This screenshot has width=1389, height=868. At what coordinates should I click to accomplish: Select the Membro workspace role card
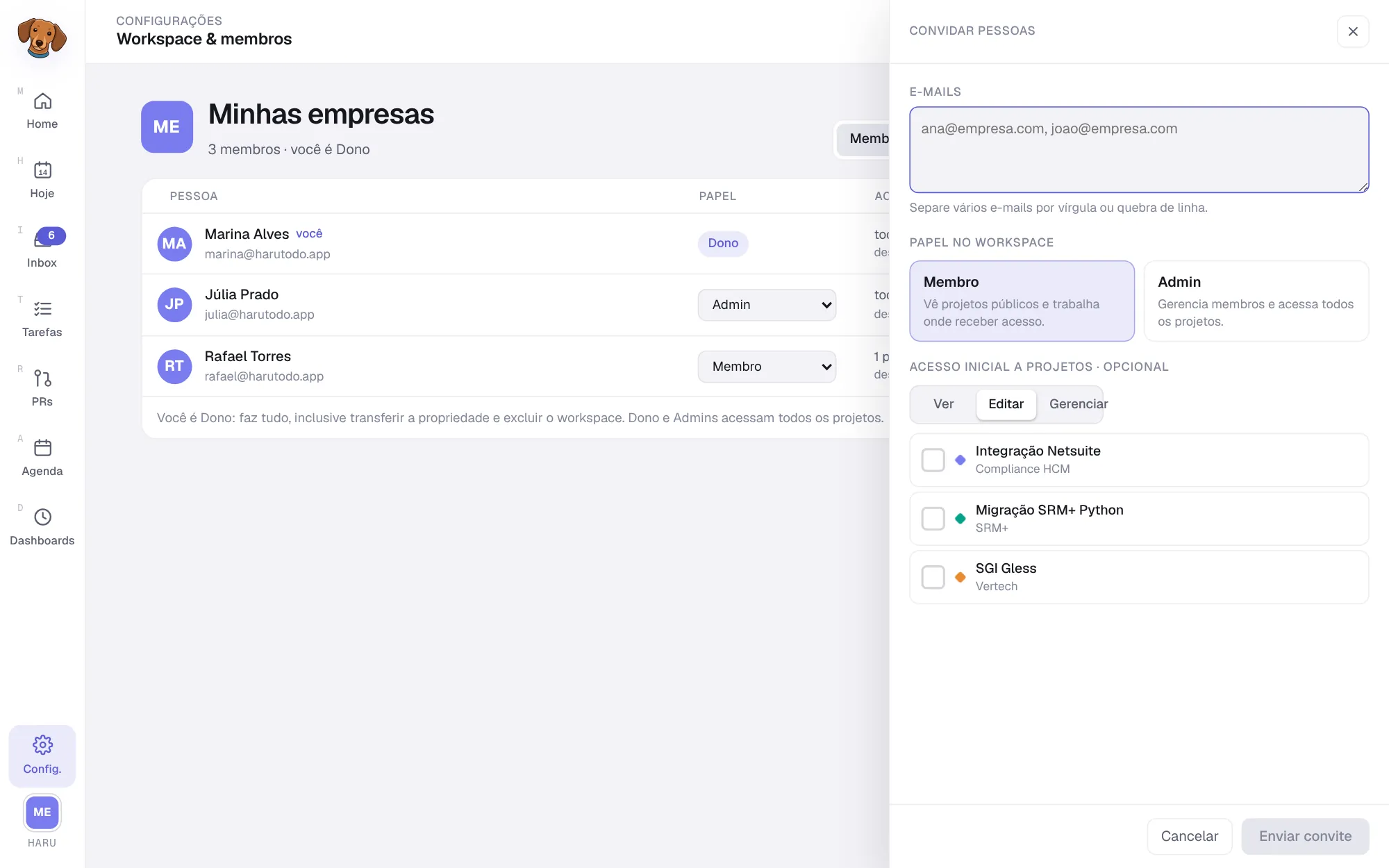tap(1022, 301)
